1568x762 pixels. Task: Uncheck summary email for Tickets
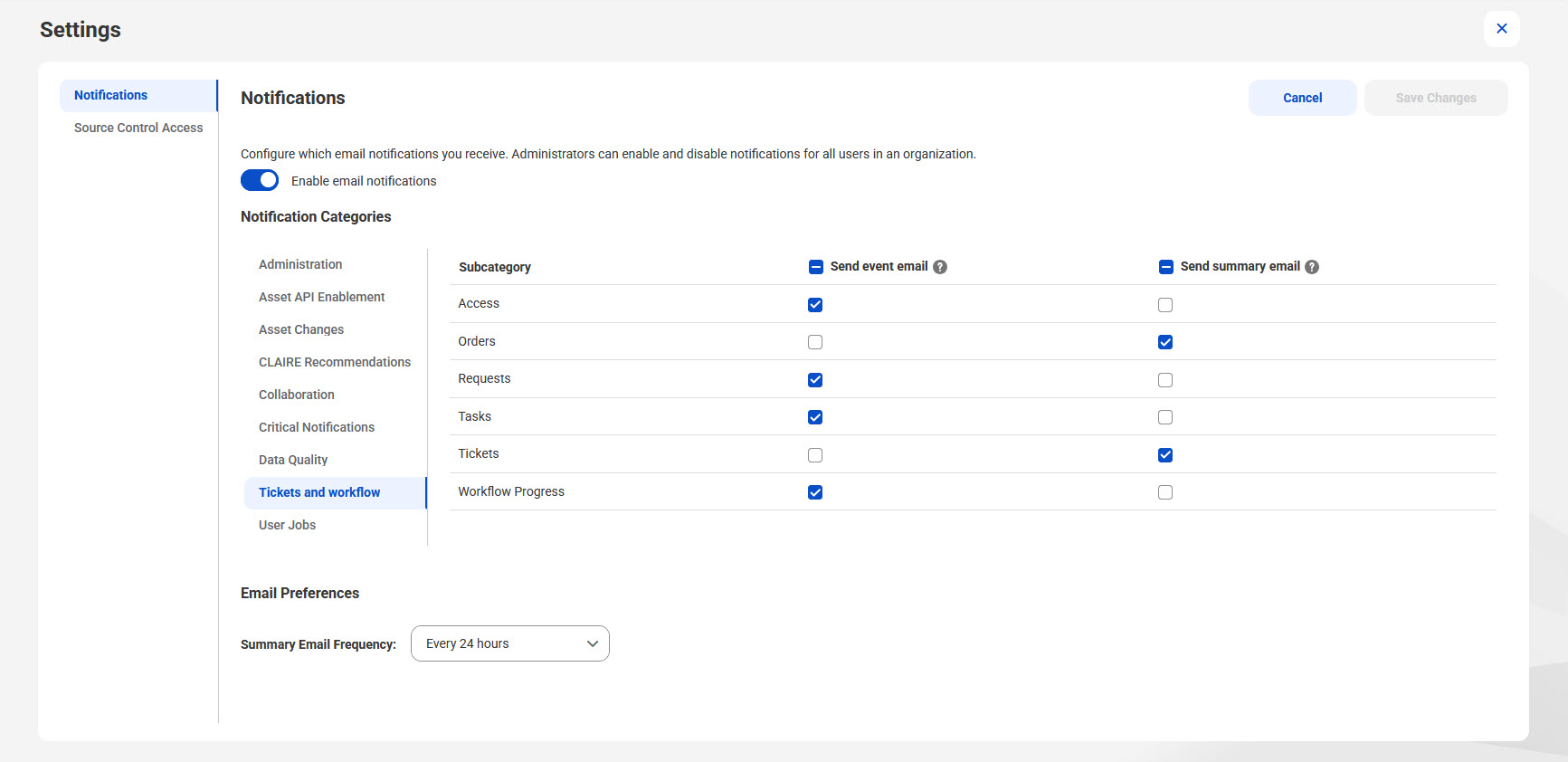(x=1165, y=455)
